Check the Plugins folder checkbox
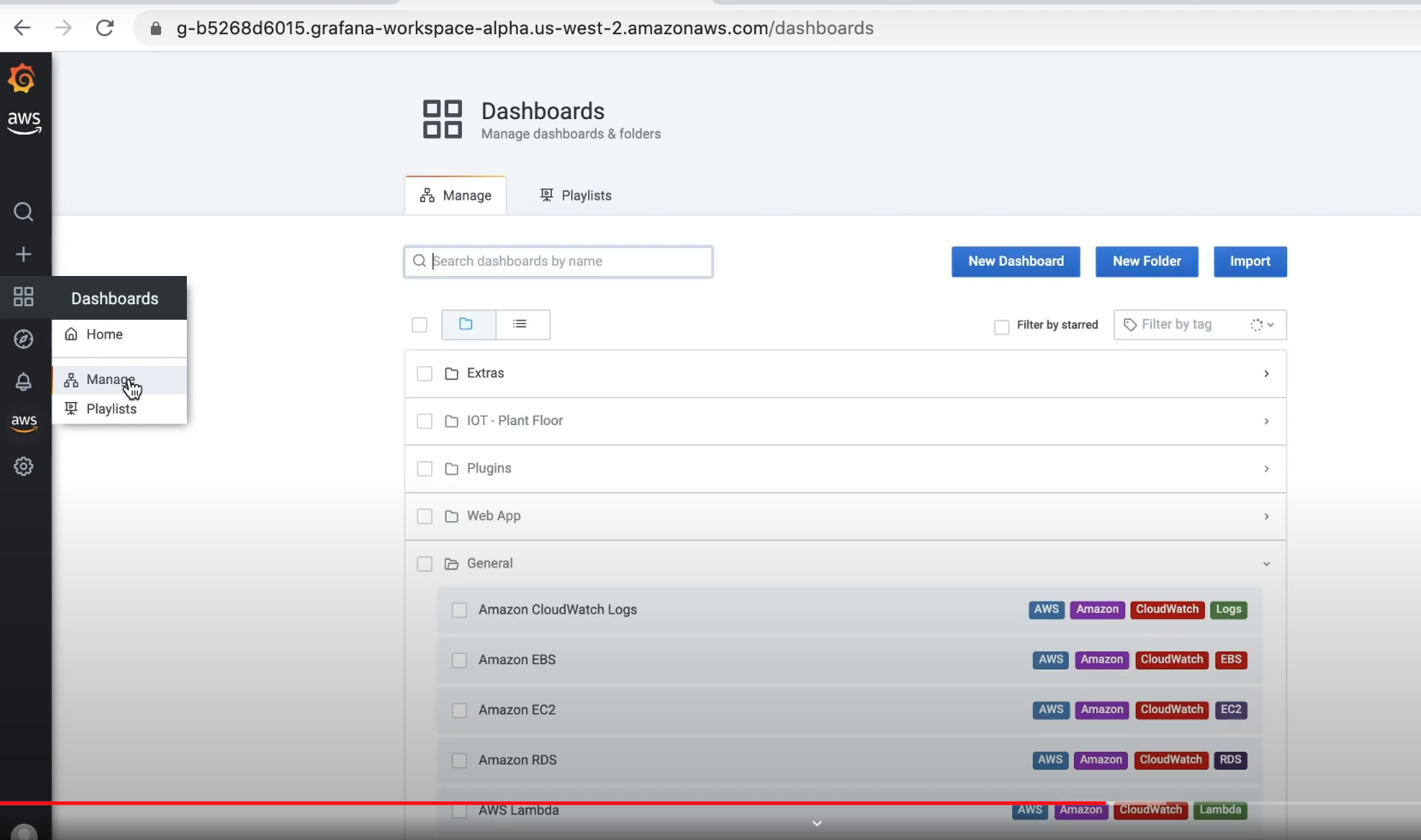Image resolution: width=1421 pixels, height=840 pixels. pyautogui.click(x=424, y=469)
